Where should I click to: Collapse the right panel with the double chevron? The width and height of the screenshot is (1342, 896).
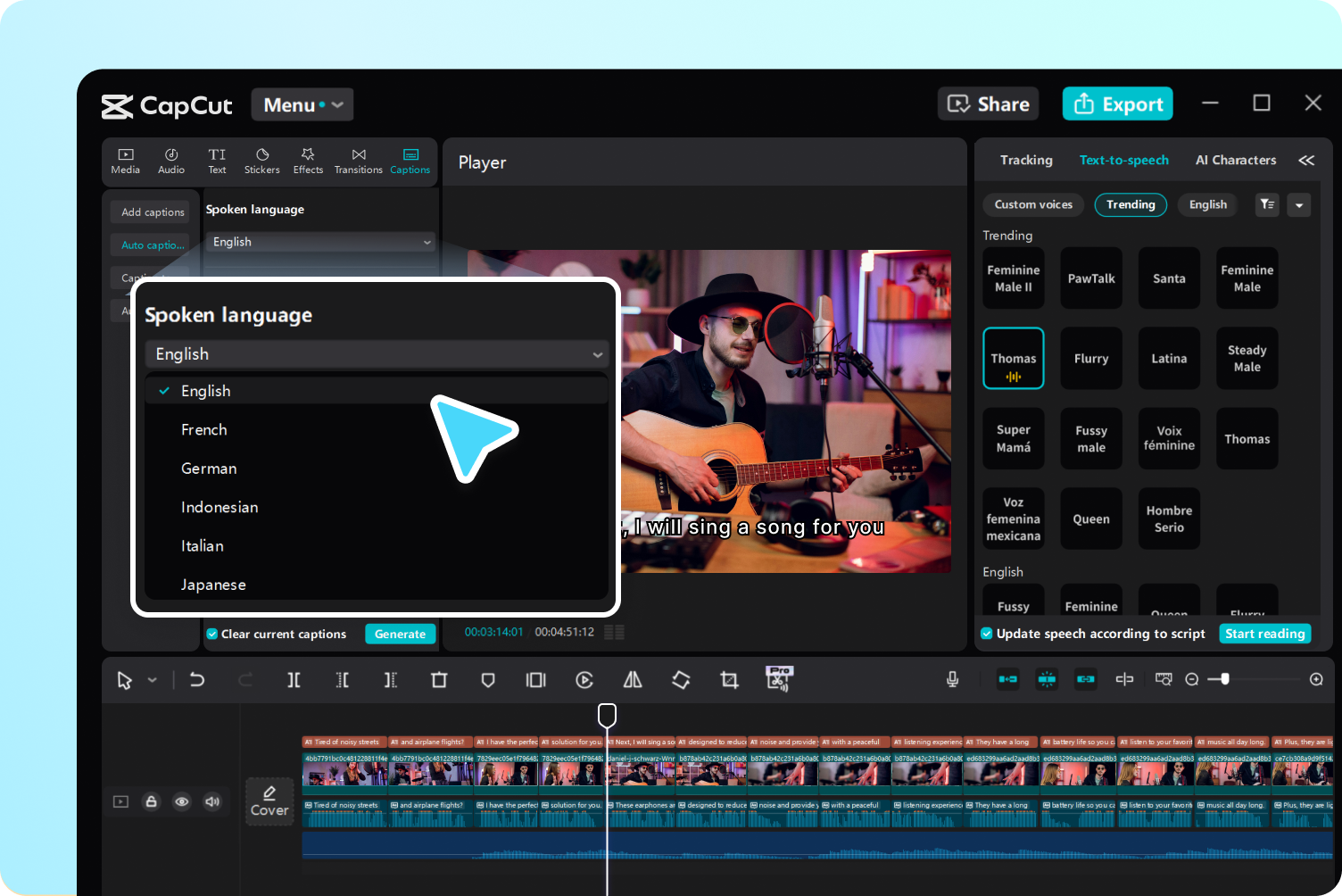click(x=1306, y=161)
